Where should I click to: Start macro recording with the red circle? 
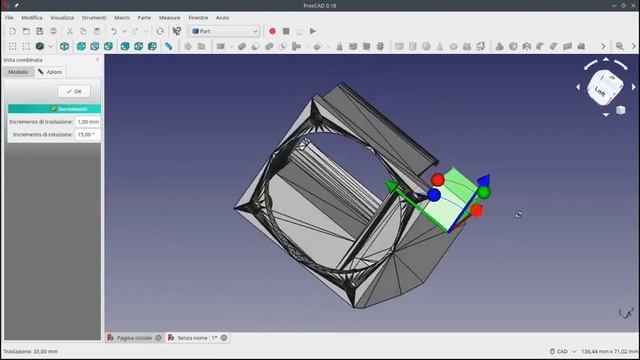click(x=272, y=31)
